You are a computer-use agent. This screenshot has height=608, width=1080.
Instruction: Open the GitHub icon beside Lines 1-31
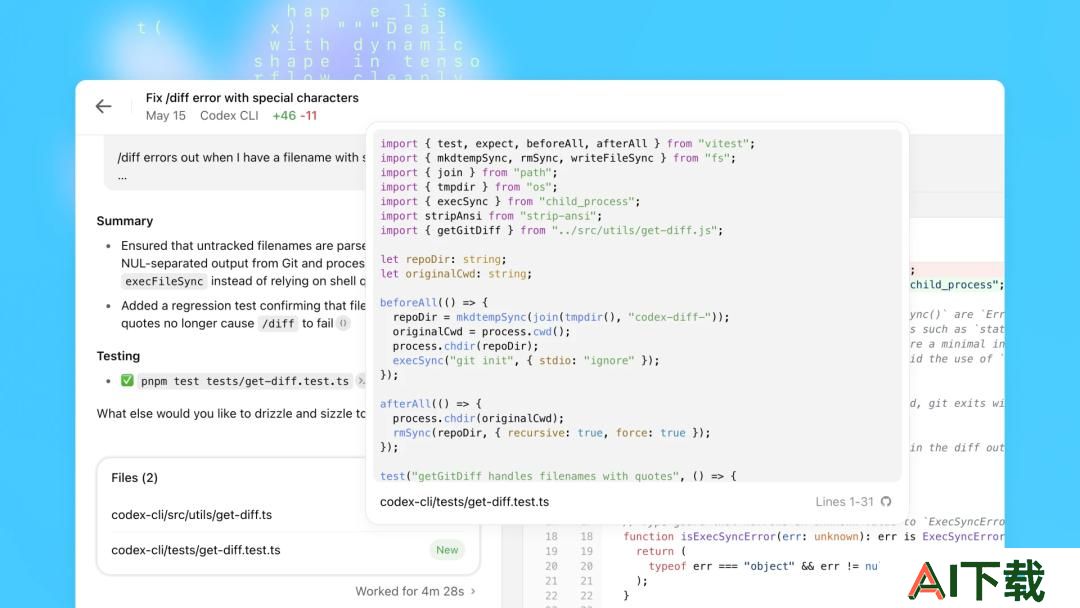point(886,501)
